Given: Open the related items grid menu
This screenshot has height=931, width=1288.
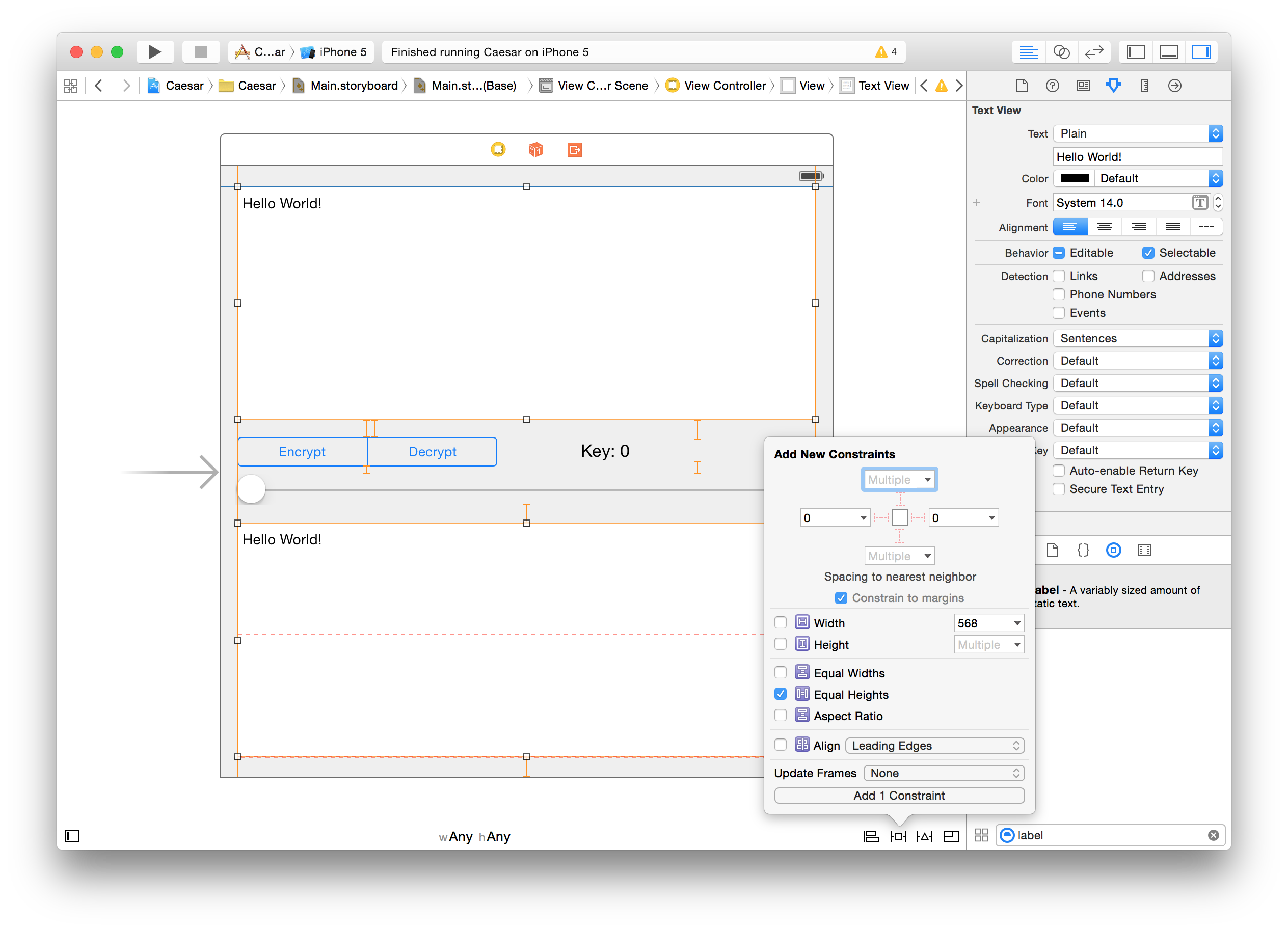Looking at the screenshot, I should (70, 86).
